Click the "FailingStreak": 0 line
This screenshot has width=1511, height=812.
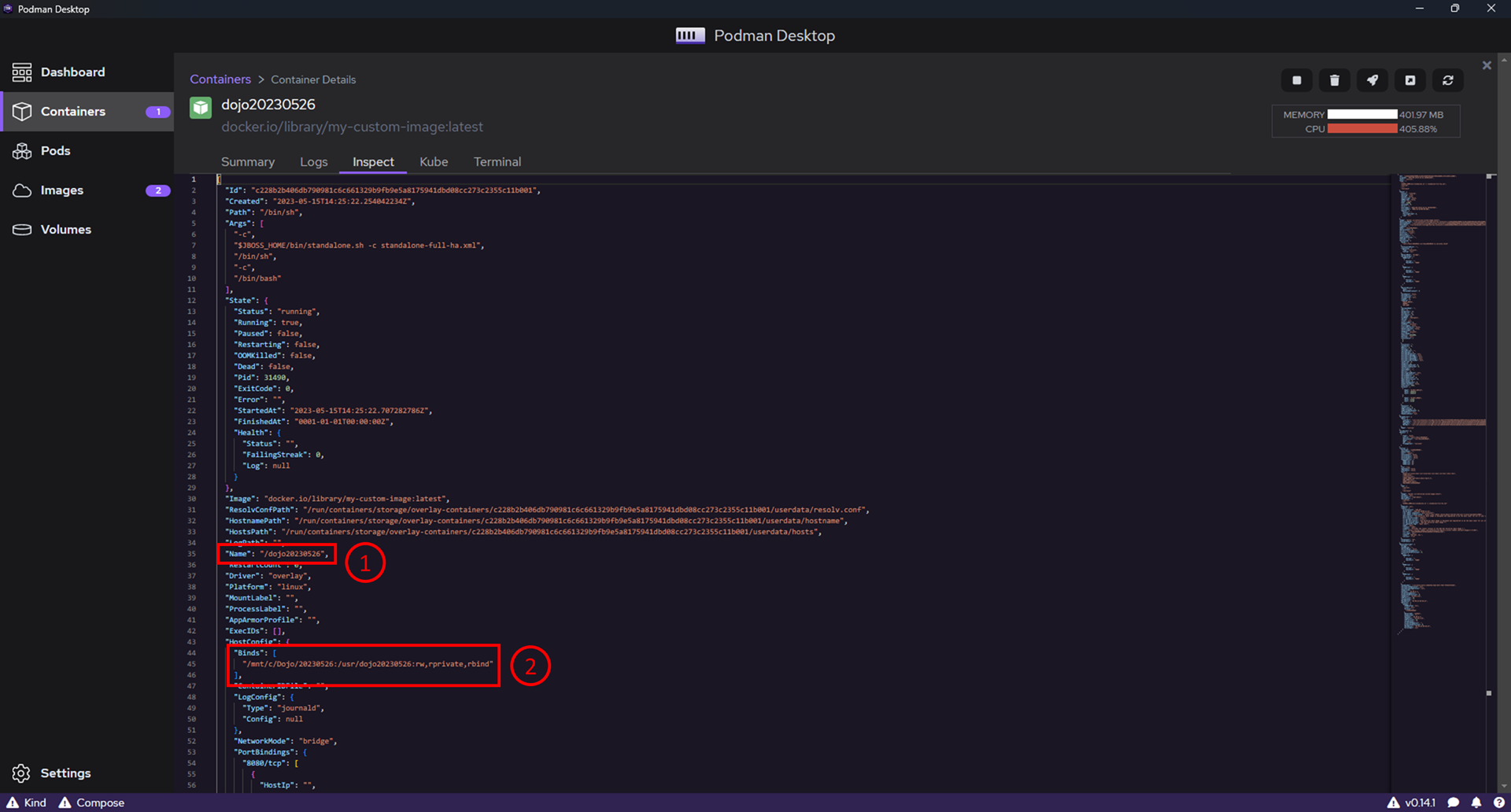pos(283,455)
